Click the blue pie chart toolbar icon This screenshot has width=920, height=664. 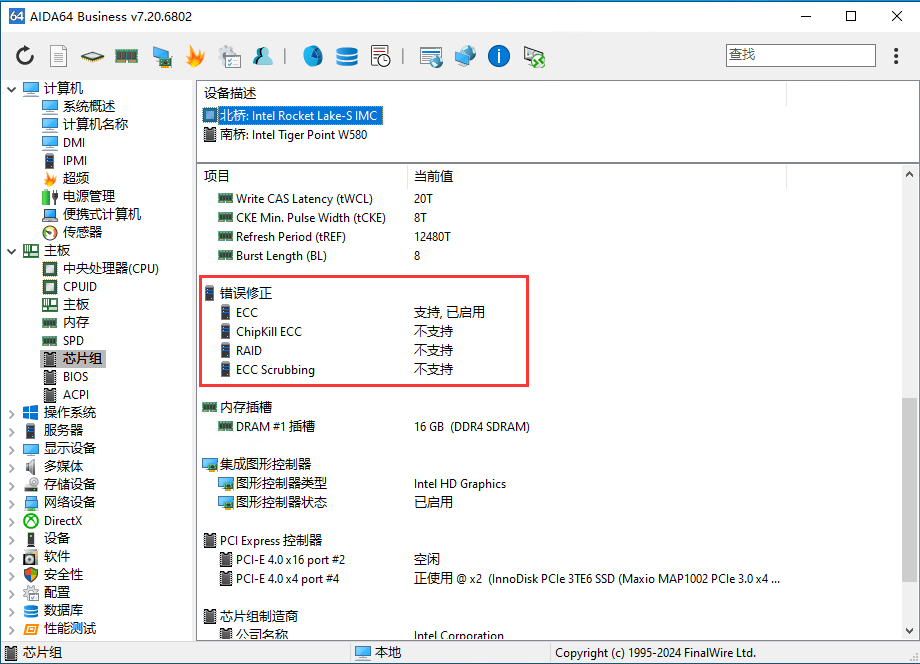(x=313, y=56)
